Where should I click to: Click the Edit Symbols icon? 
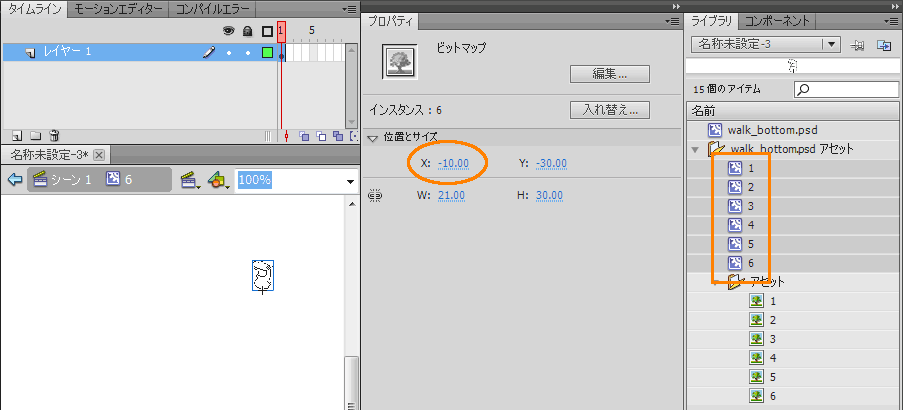(217, 180)
